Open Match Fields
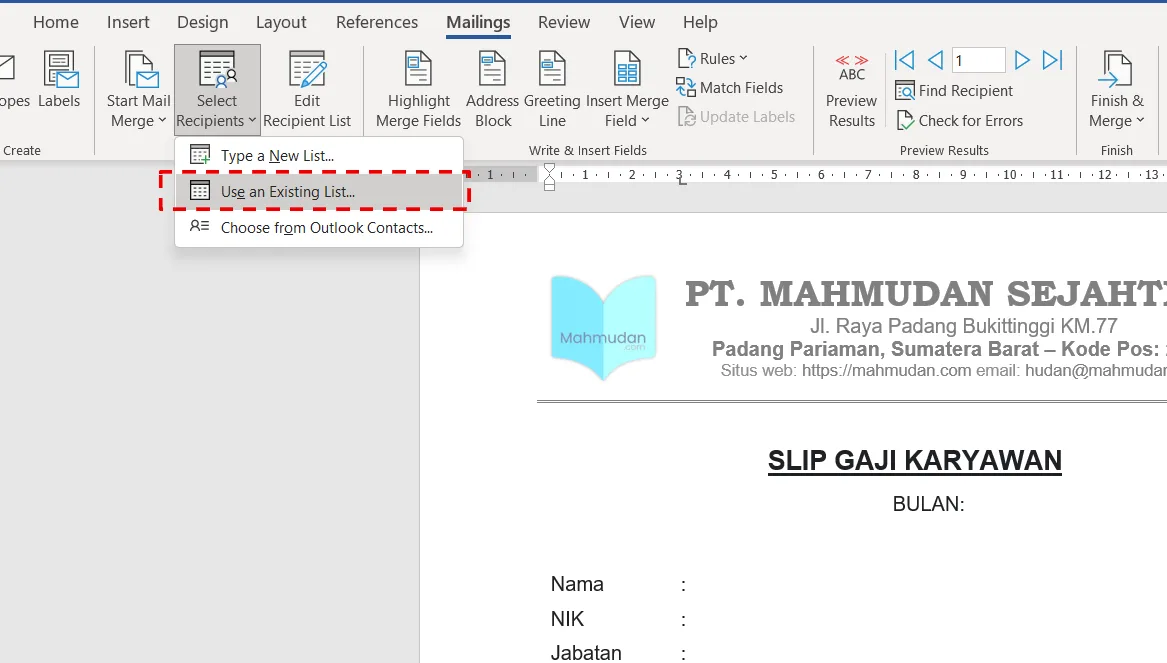 [729, 88]
